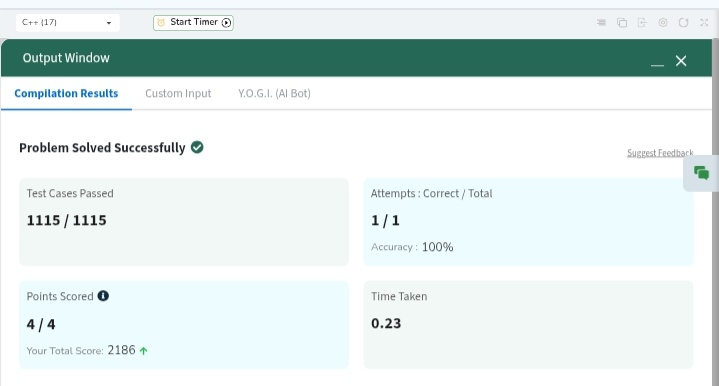719x386 pixels.
Task: Click the '1 / 1' attempts value
Action: coord(385,221)
